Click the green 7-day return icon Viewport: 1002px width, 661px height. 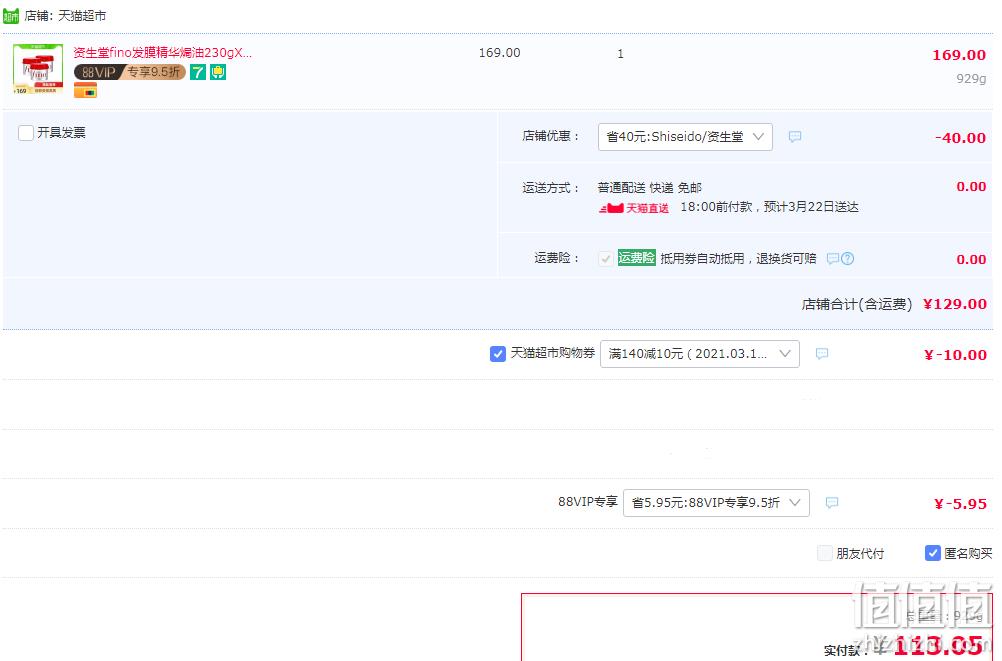click(x=198, y=72)
